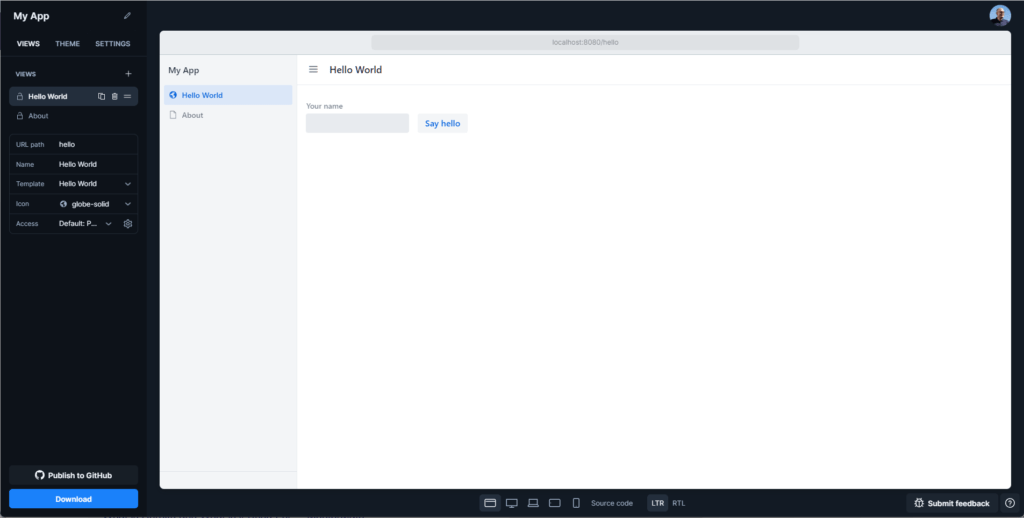This screenshot has width=1024, height=518.
Task: Click globe icon in preview navigation
Action: click(173, 95)
